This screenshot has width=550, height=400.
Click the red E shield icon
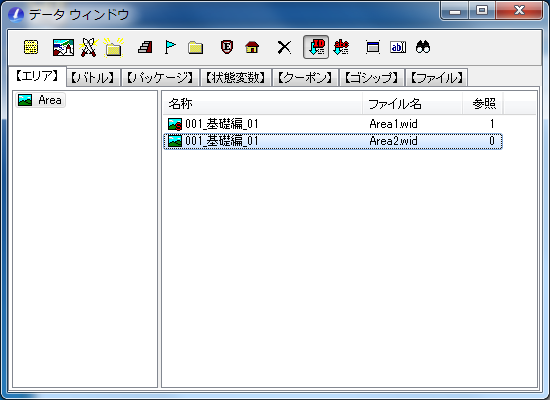pos(227,47)
